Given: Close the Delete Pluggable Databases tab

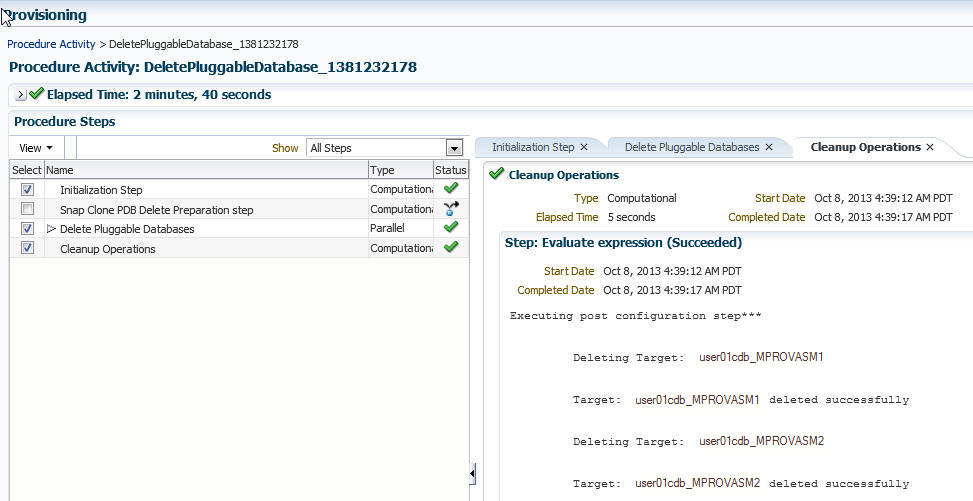Looking at the screenshot, I should click(769, 147).
